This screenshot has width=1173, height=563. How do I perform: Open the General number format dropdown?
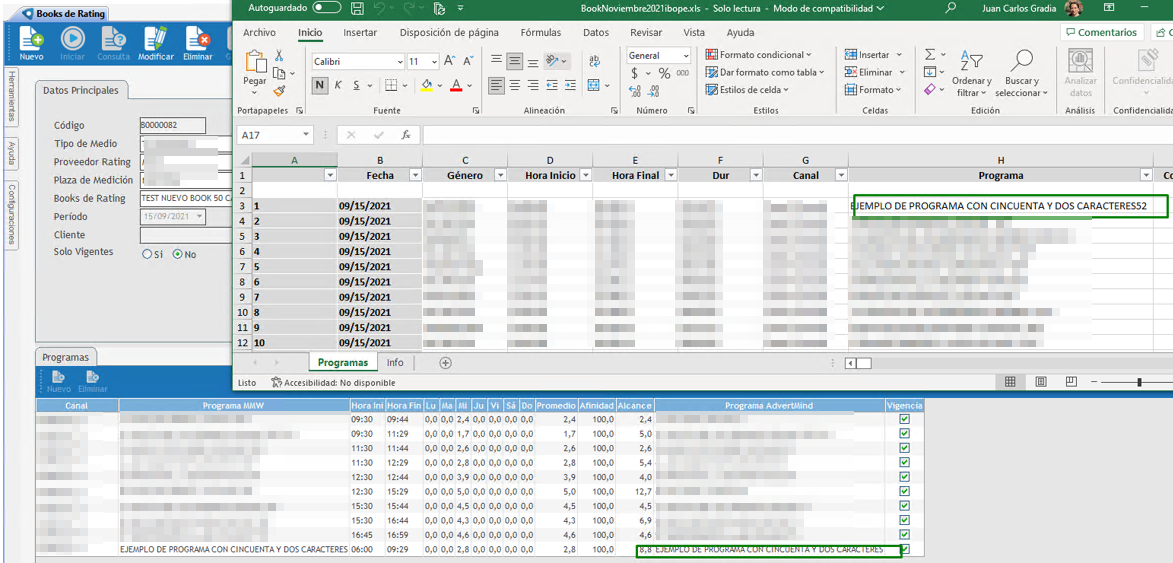point(685,55)
